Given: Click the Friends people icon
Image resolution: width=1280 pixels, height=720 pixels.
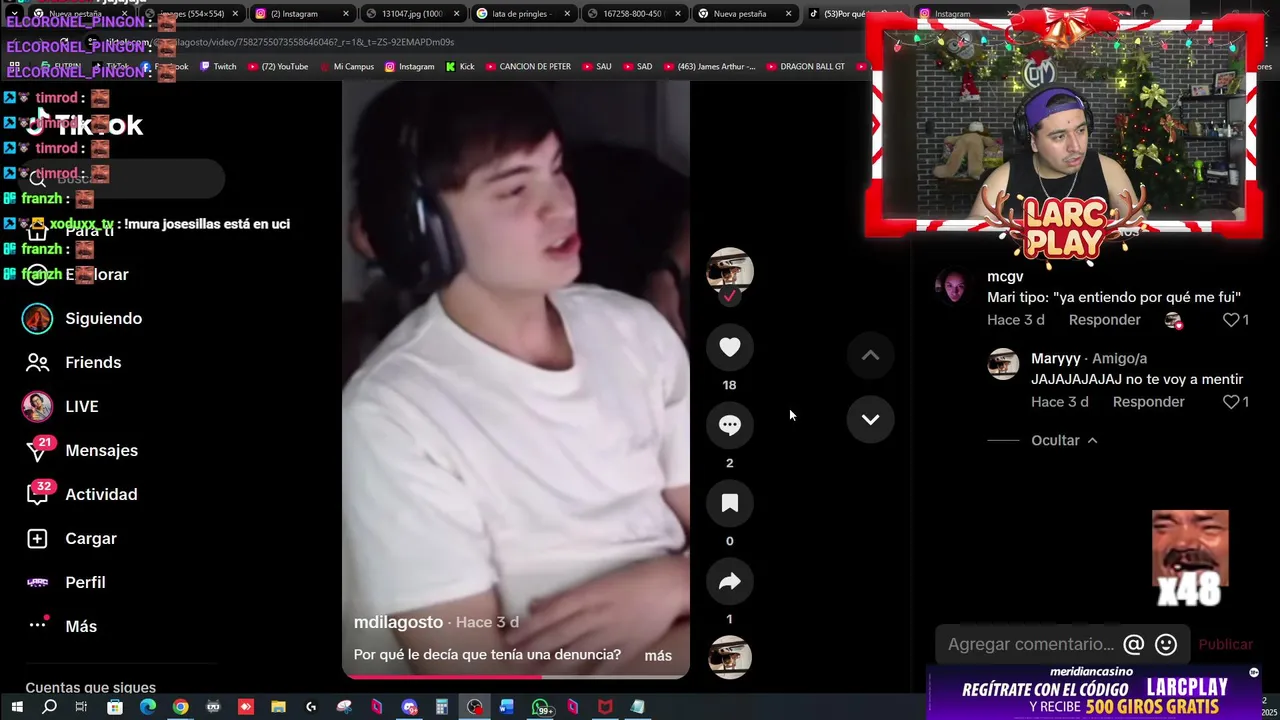Looking at the screenshot, I should point(37,362).
